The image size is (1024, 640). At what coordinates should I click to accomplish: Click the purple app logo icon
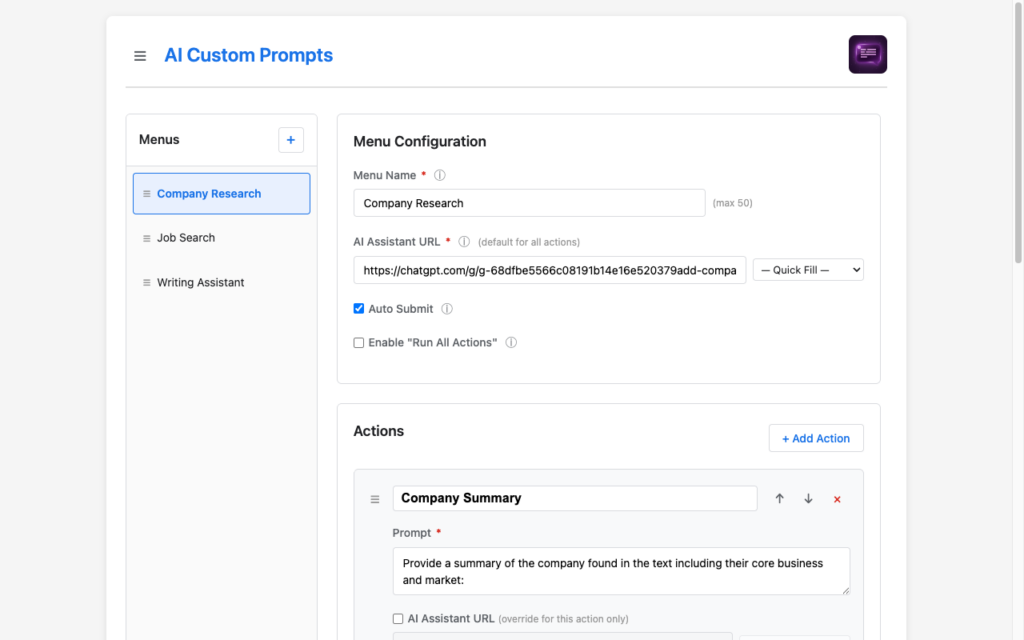pos(867,54)
